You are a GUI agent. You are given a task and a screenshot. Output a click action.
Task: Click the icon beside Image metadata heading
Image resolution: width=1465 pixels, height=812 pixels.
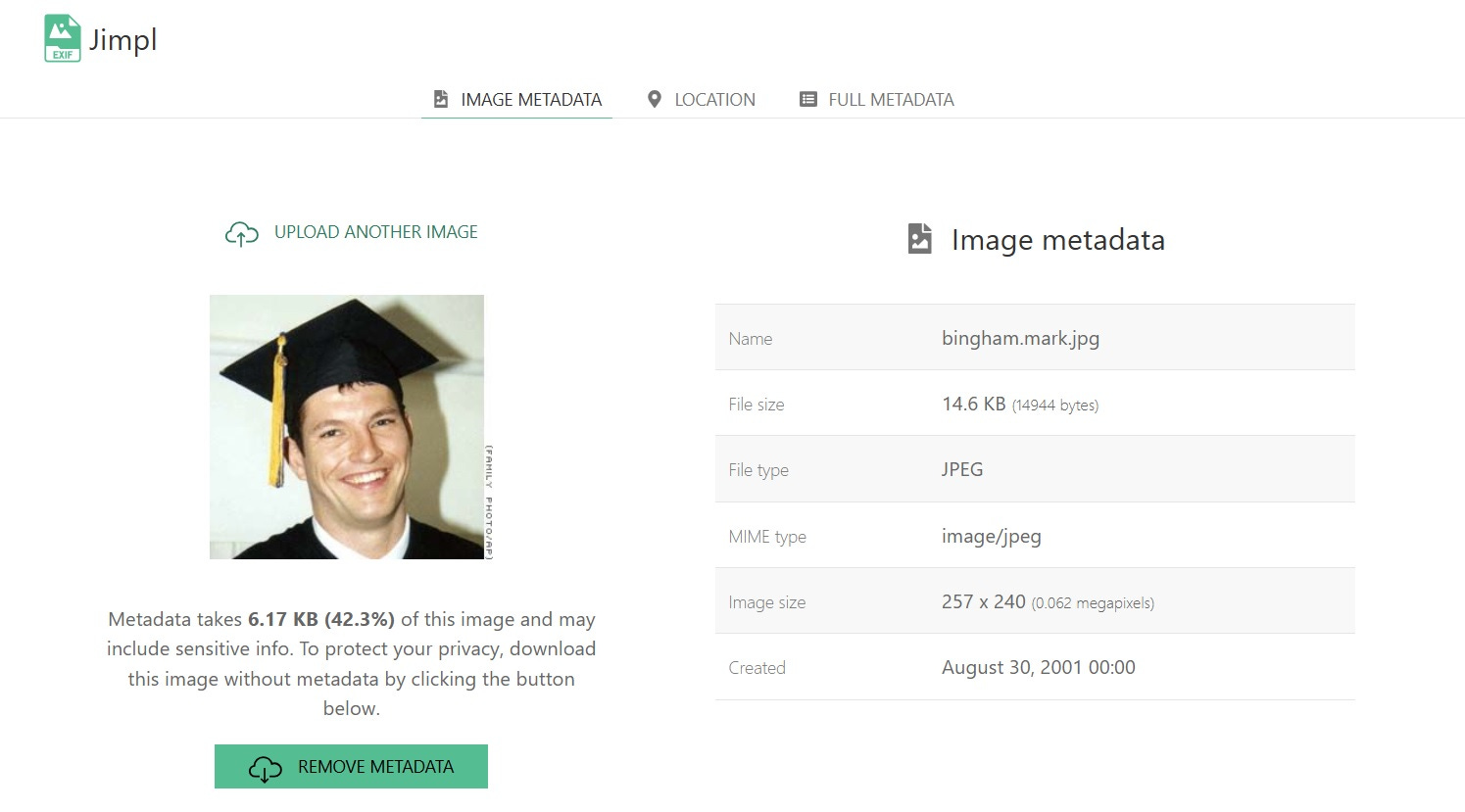click(920, 239)
